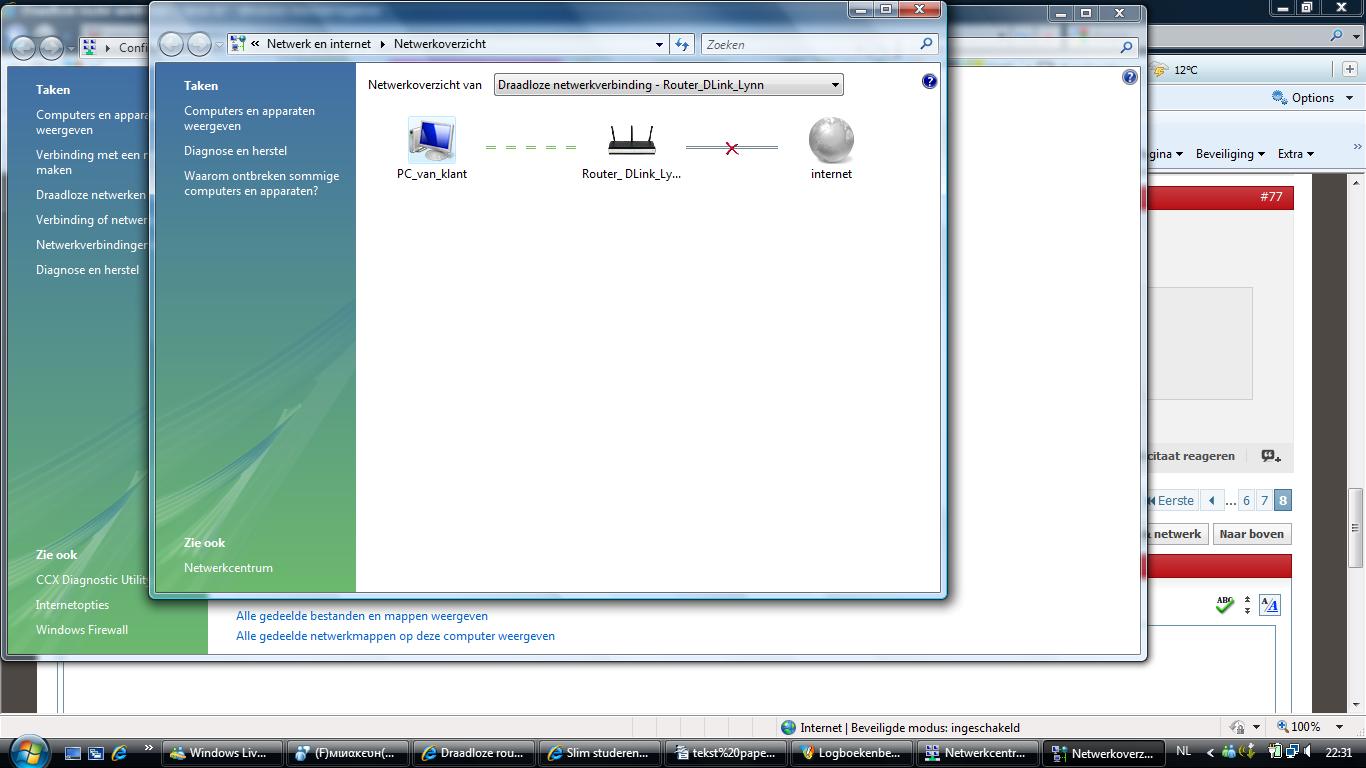The image size is (1366, 768).
Task: Click Alle gedeelde netwerkmappen op deze computer
Action: coord(395,636)
